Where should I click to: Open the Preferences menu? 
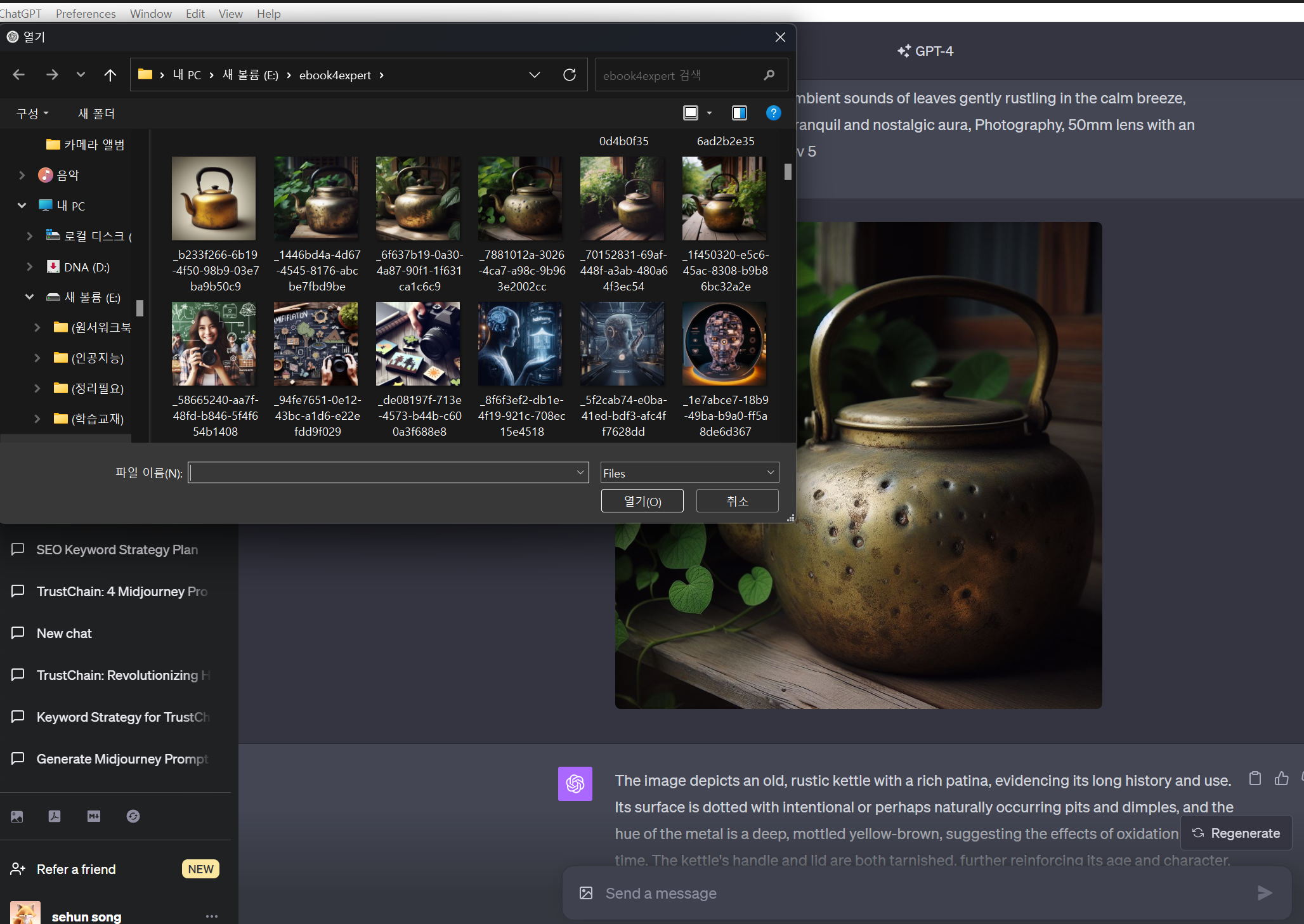(86, 13)
